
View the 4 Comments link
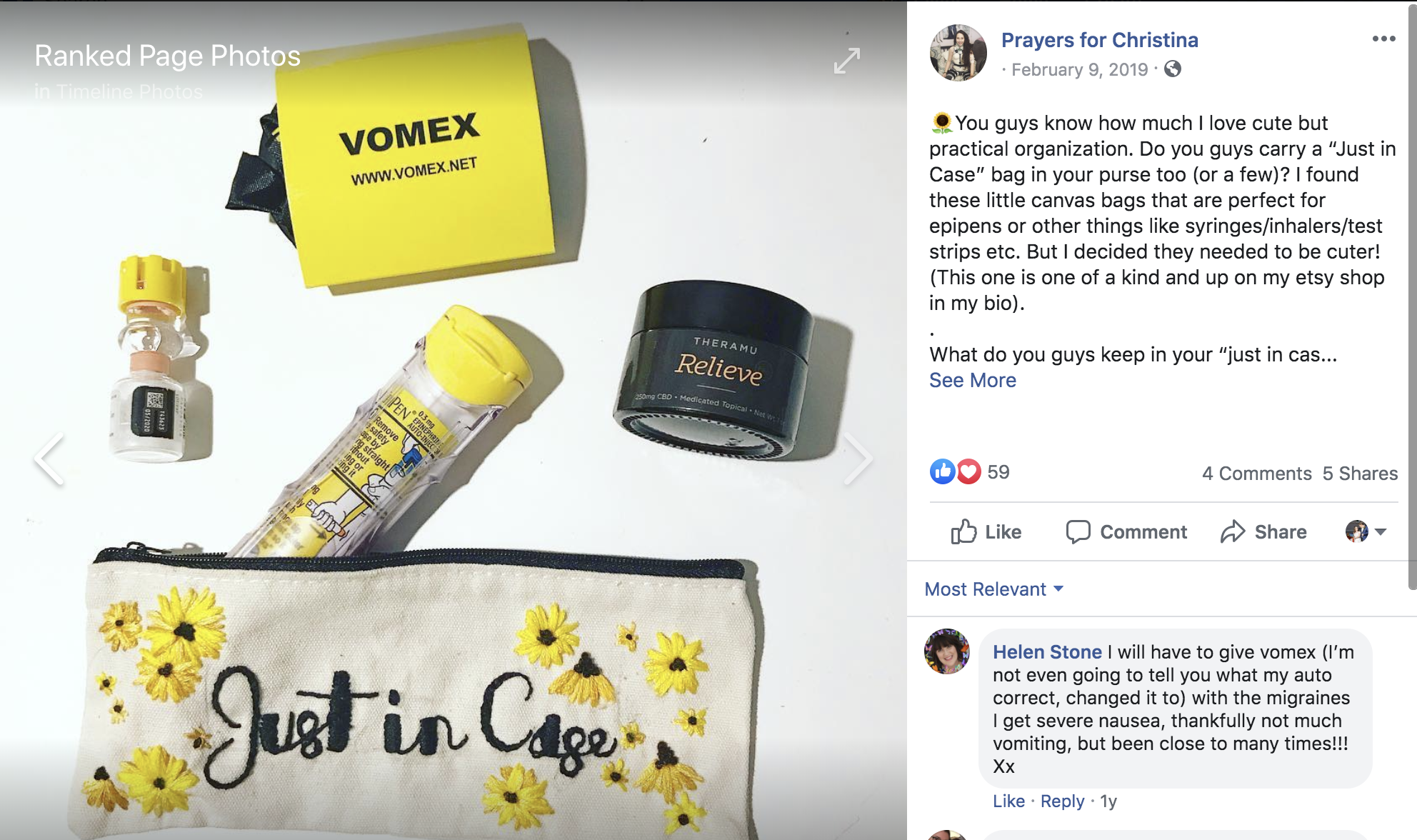pyautogui.click(x=1256, y=474)
